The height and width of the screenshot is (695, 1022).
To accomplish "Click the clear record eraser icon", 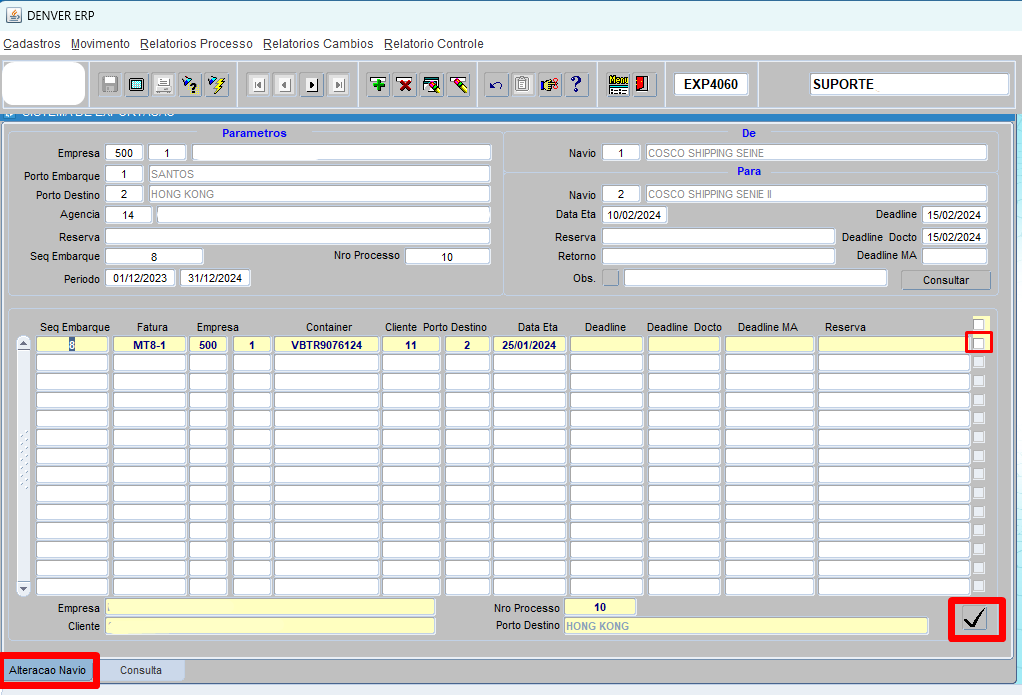I will tap(458, 85).
